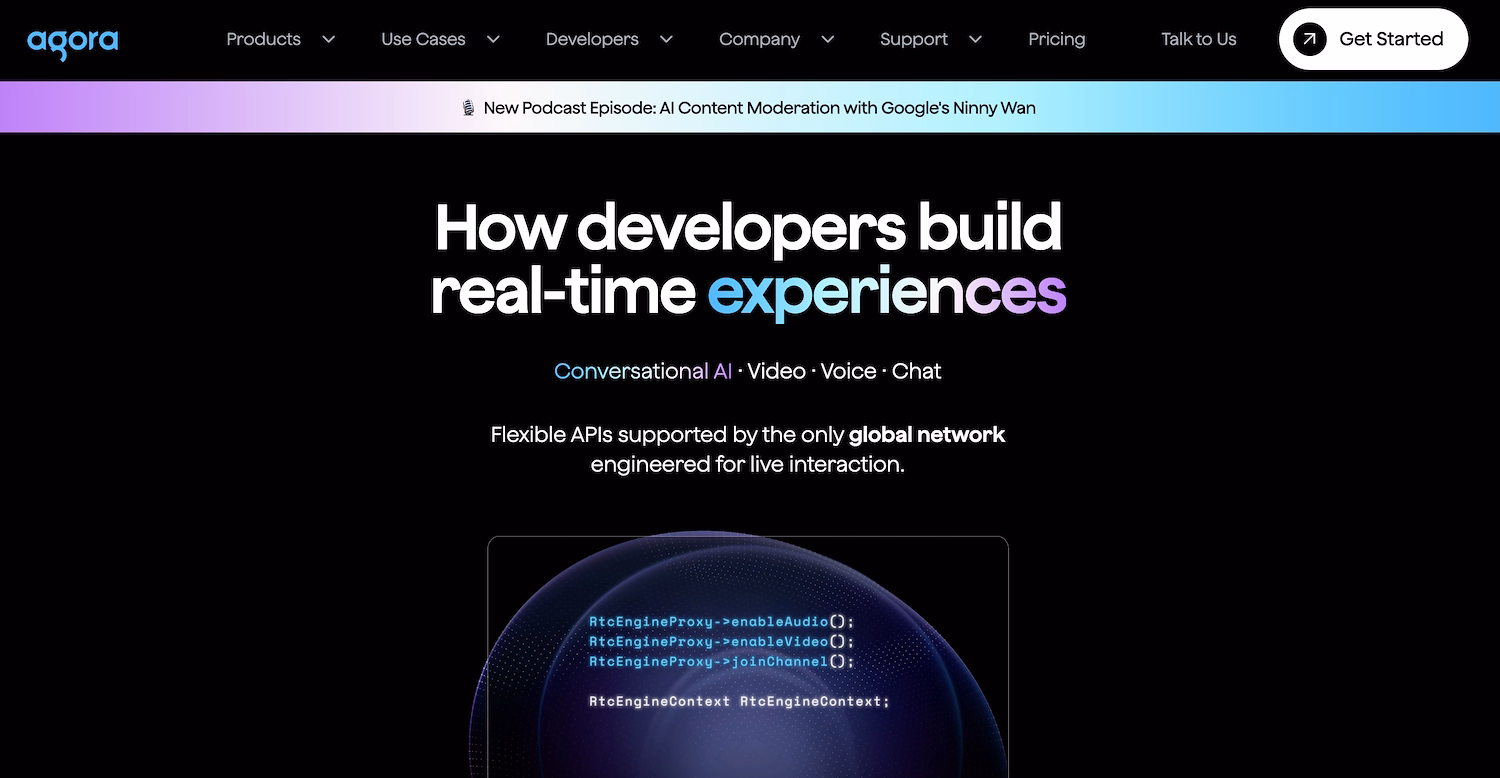Go to the Pricing page

coord(1056,39)
